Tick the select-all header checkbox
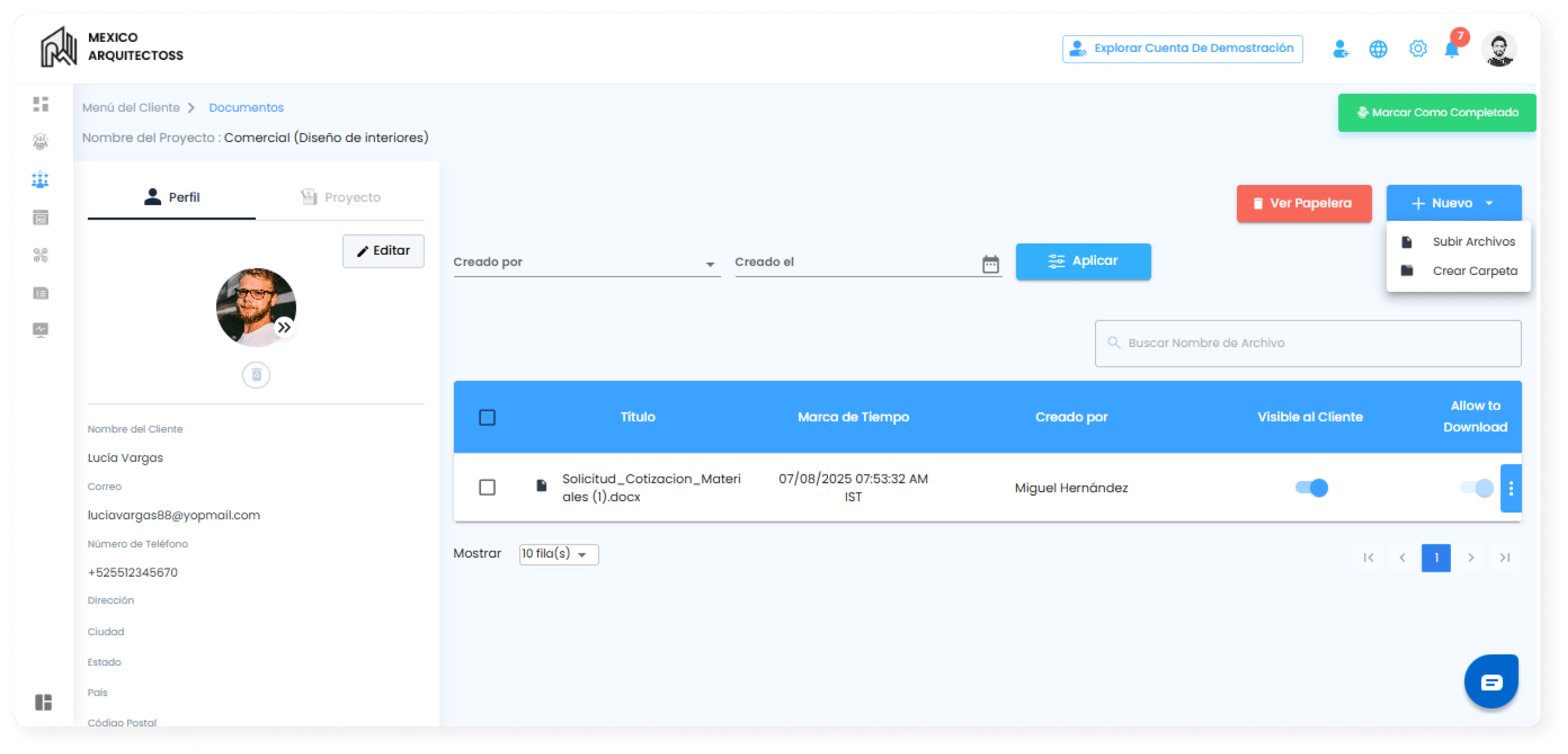Viewport: 1568px width, 754px height. pyautogui.click(x=487, y=417)
